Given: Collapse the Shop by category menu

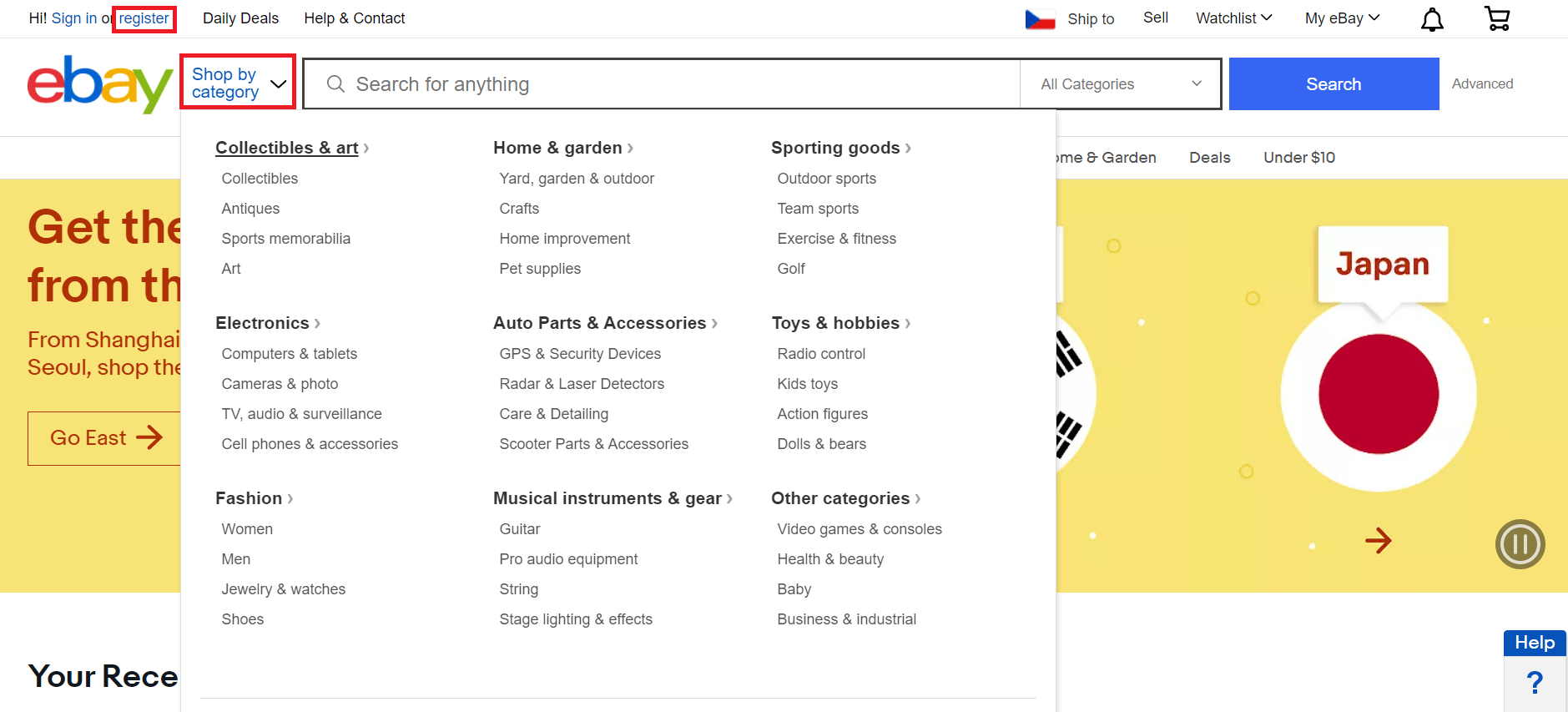Looking at the screenshot, I should [x=238, y=83].
